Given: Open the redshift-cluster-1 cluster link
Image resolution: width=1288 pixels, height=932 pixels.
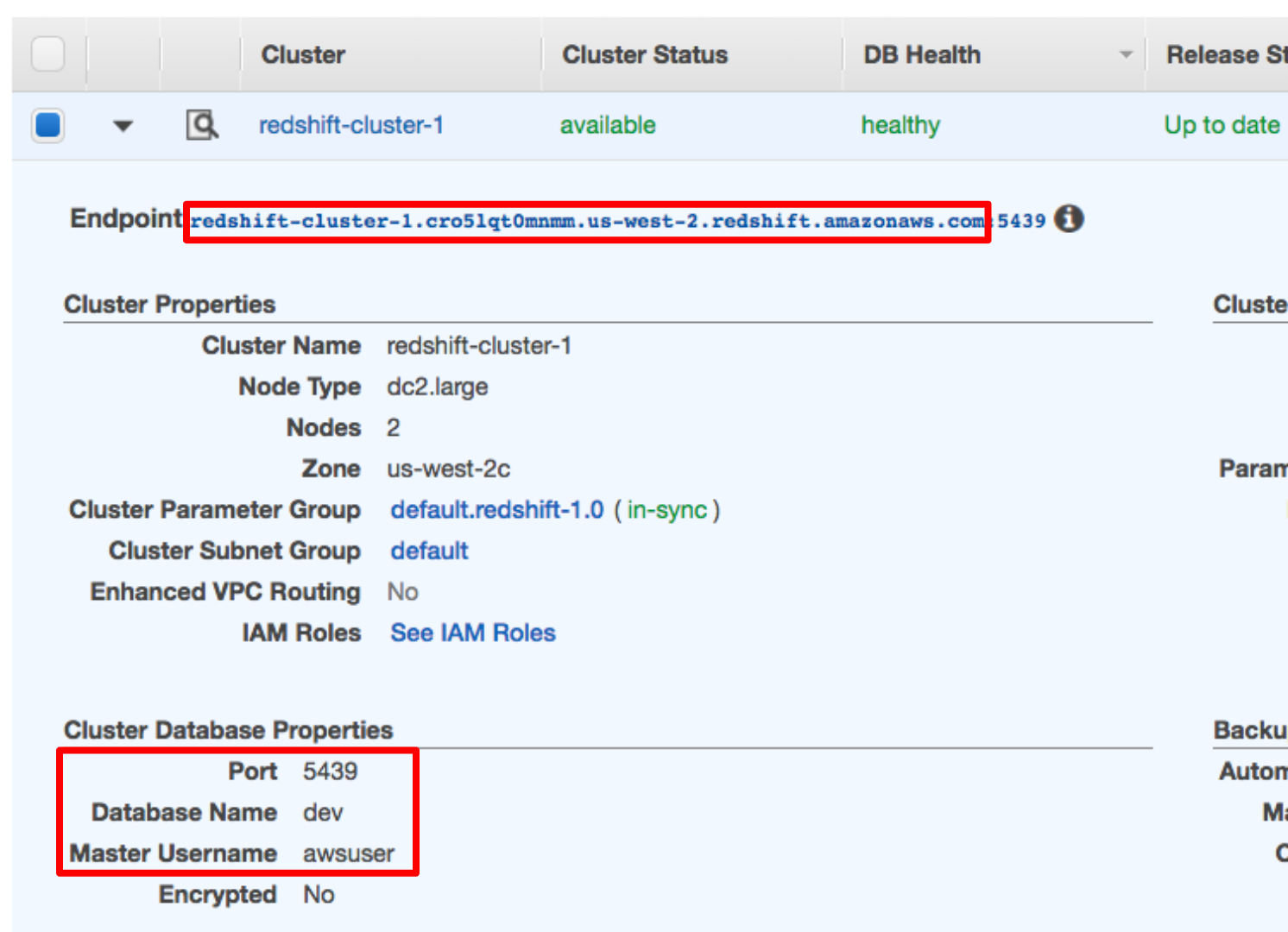Looking at the screenshot, I should [350, 125].
